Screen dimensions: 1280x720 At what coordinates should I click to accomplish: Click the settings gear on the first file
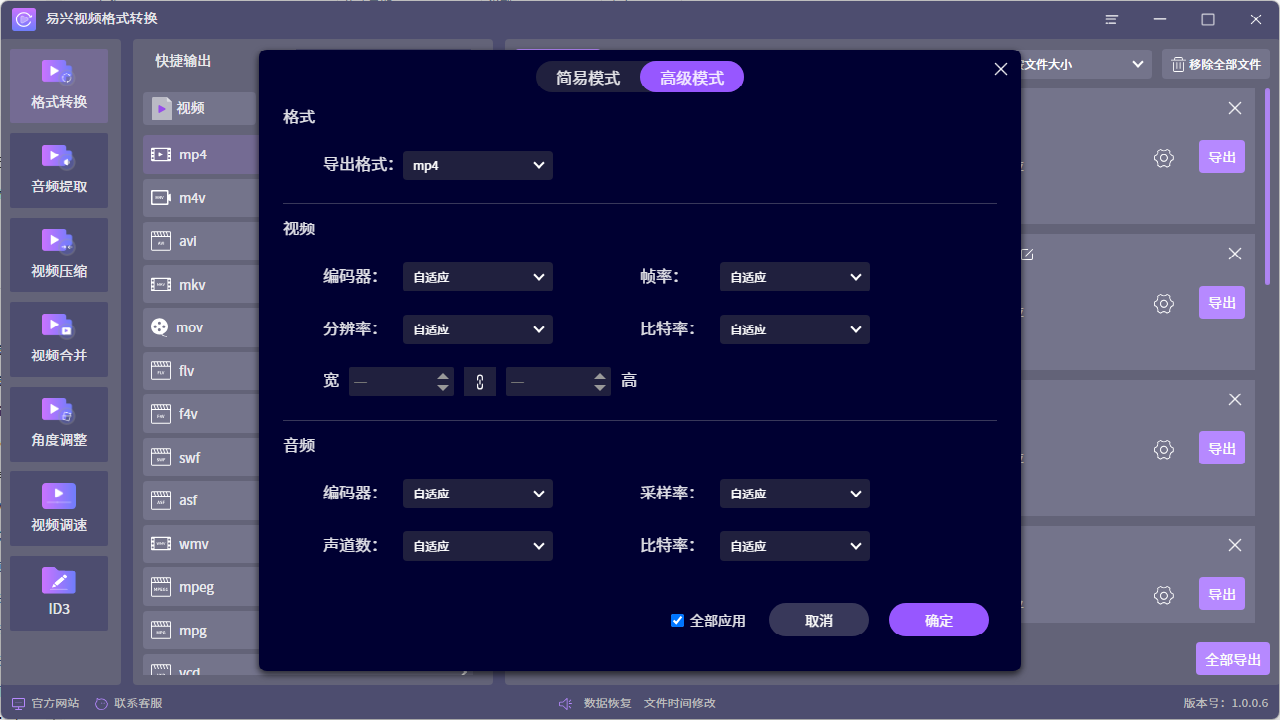1163,158
